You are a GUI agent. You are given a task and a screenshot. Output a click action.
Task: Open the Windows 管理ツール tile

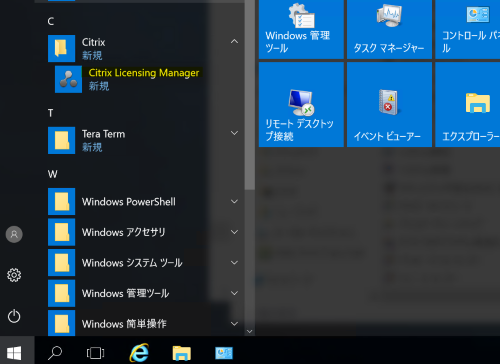(301, 29)
